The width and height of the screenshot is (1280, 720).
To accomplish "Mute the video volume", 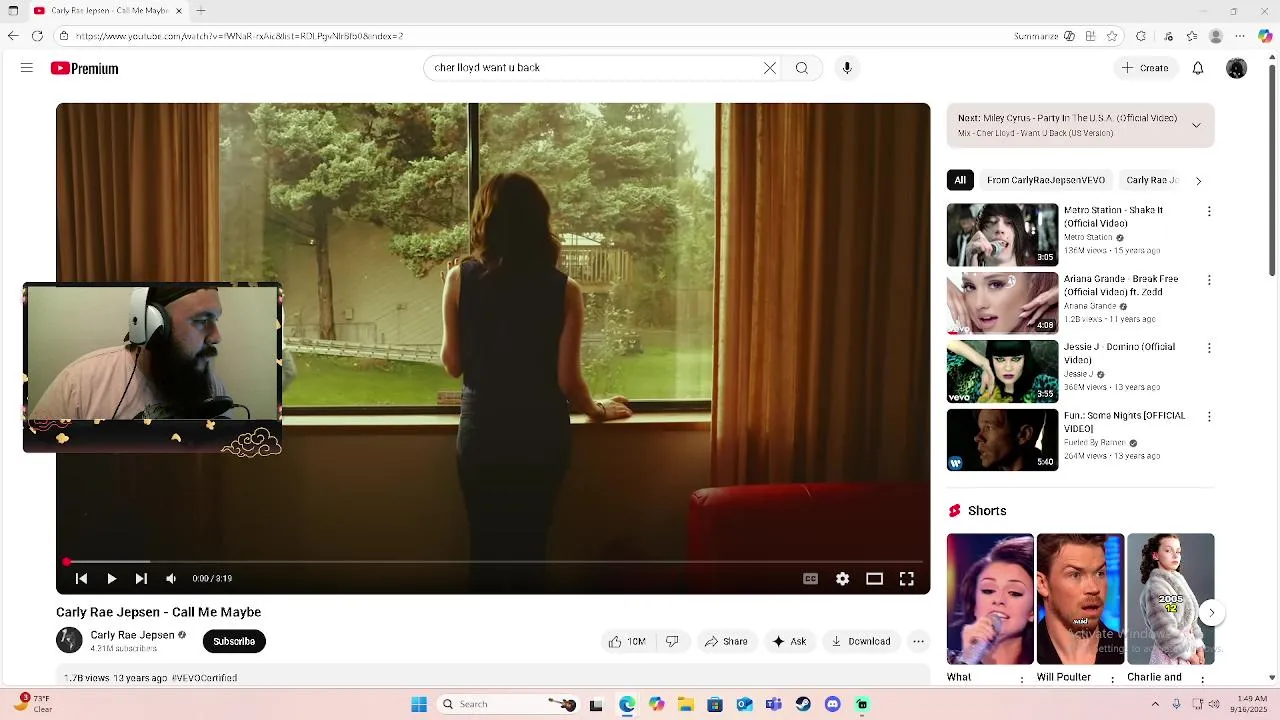I will click(171, 578).
